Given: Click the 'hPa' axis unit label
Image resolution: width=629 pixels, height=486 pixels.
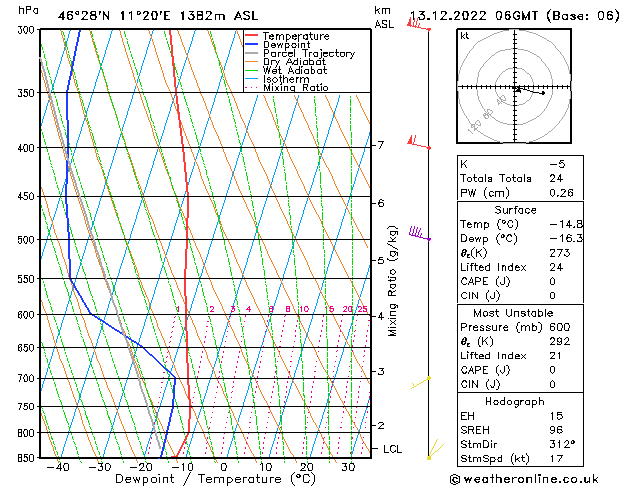Looking at the screenshot, I should click(x=28, y=10).
